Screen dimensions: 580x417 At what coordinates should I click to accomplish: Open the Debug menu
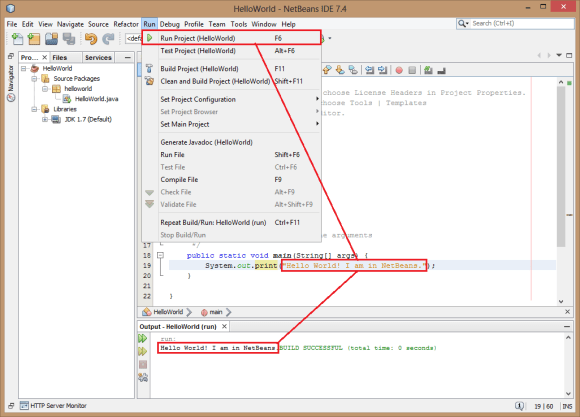point(170,24)
